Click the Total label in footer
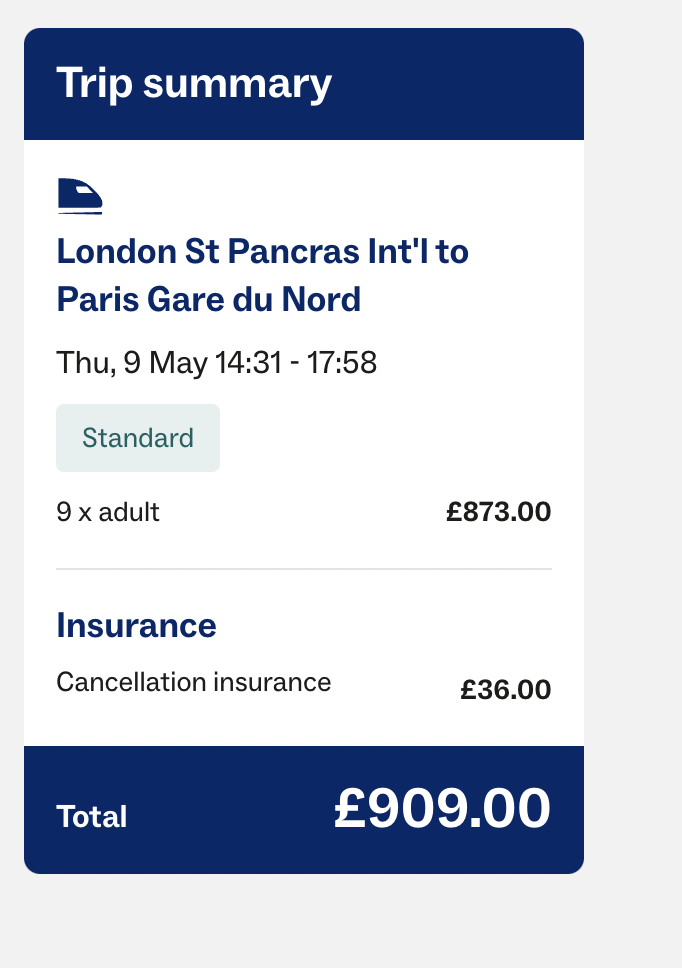Viewport: 682px width, 968px height. pos(92,816)
